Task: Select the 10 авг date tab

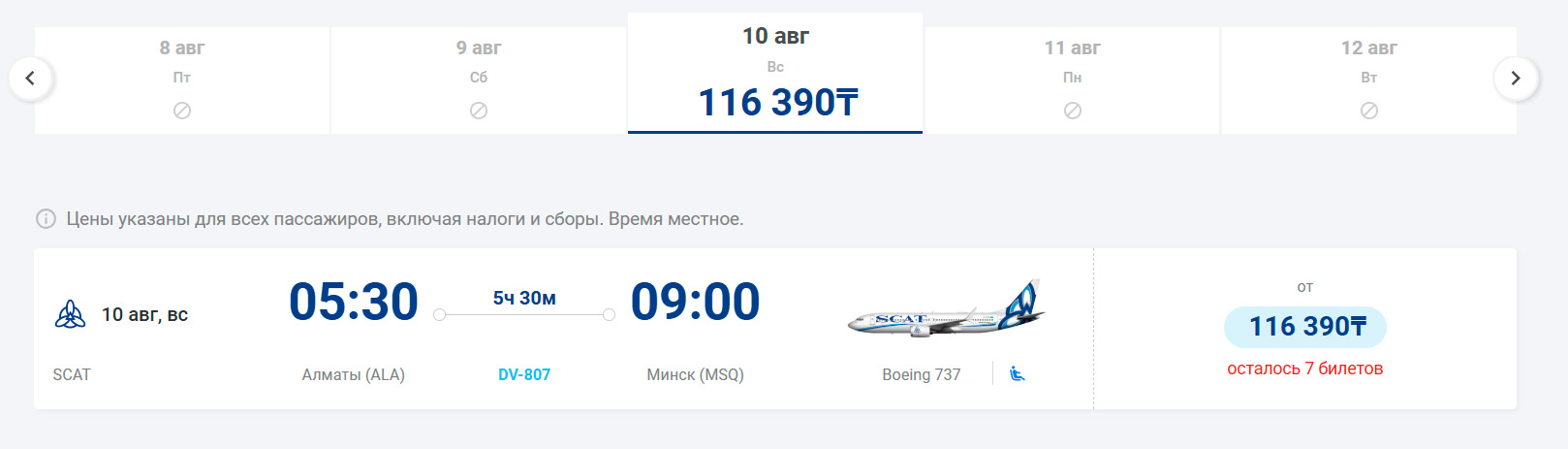Action: (x=775, y=74)
